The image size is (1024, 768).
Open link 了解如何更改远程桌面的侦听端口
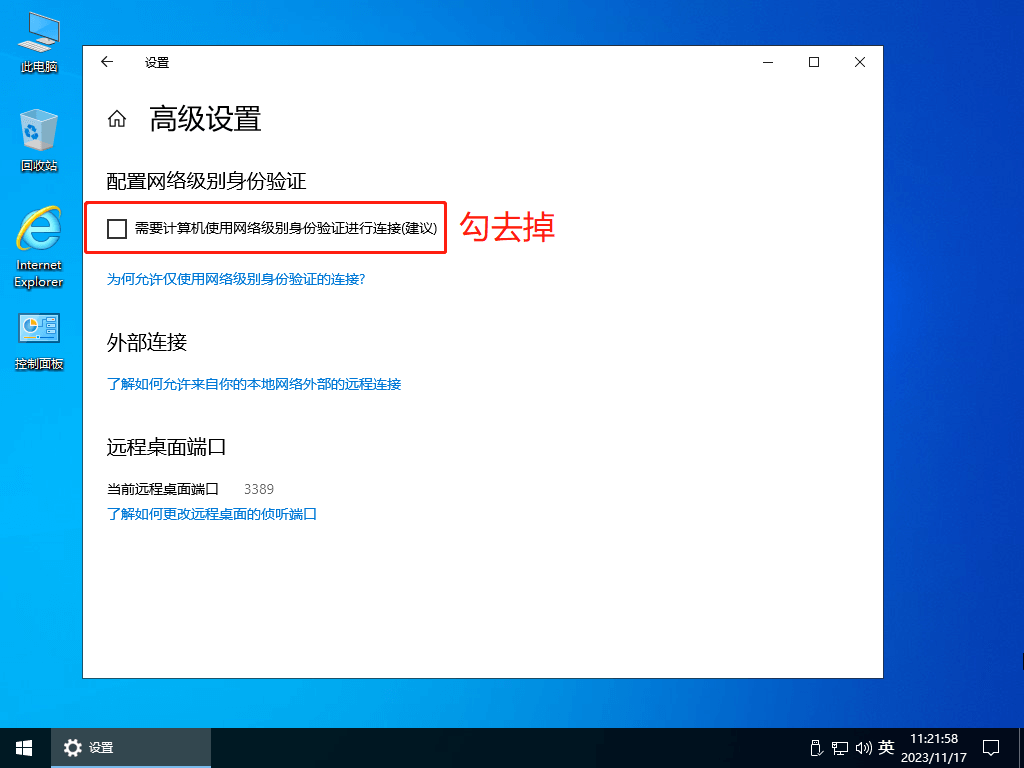point(212,514)
